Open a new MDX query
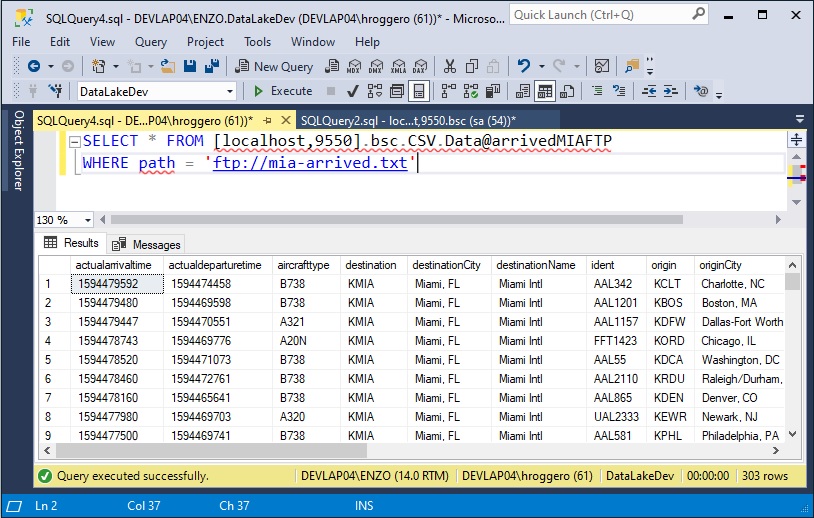The image size is (814, 518). click(354, 66)
